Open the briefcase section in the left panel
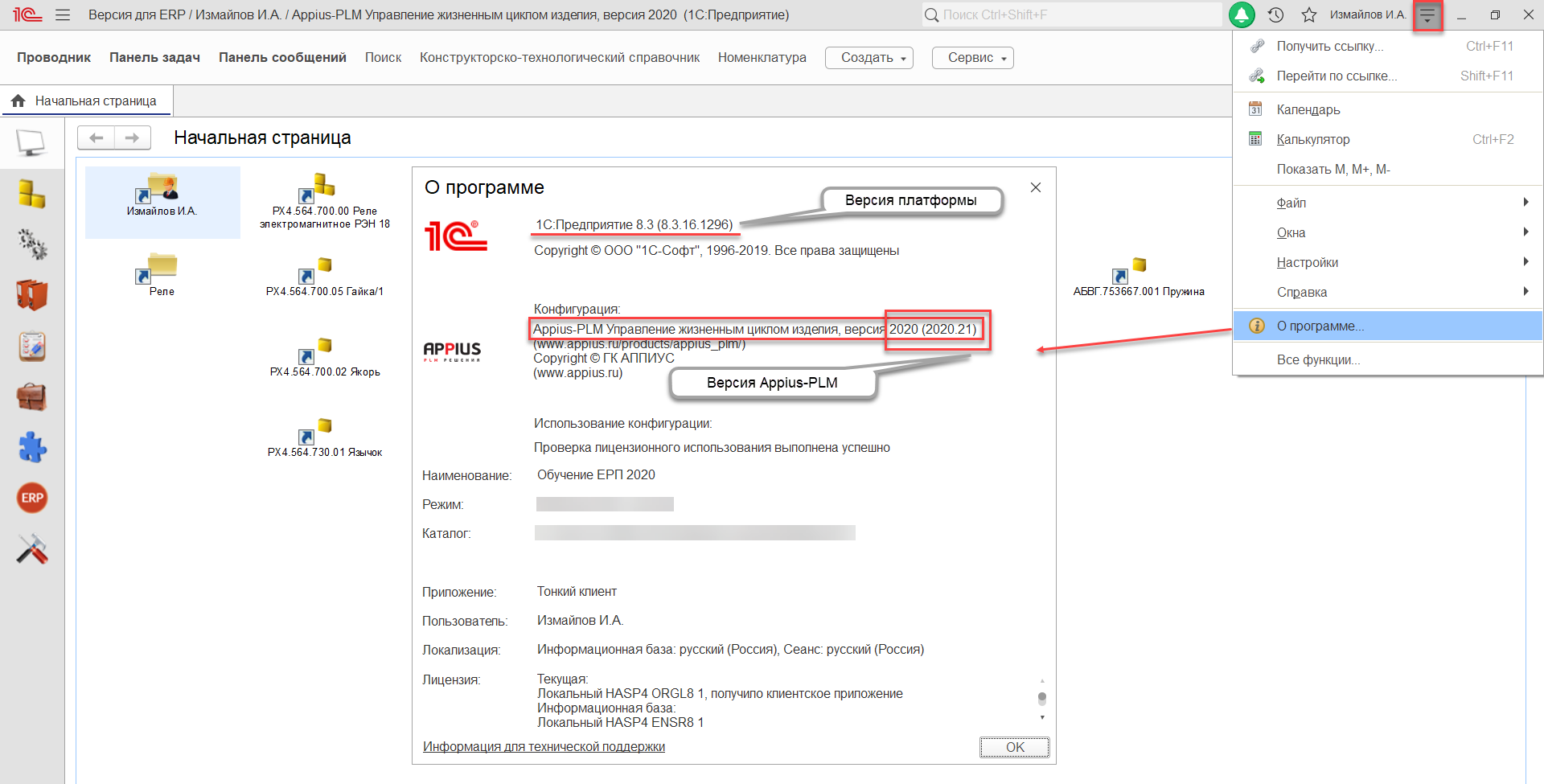1544x784 pixels. point(31,396)
